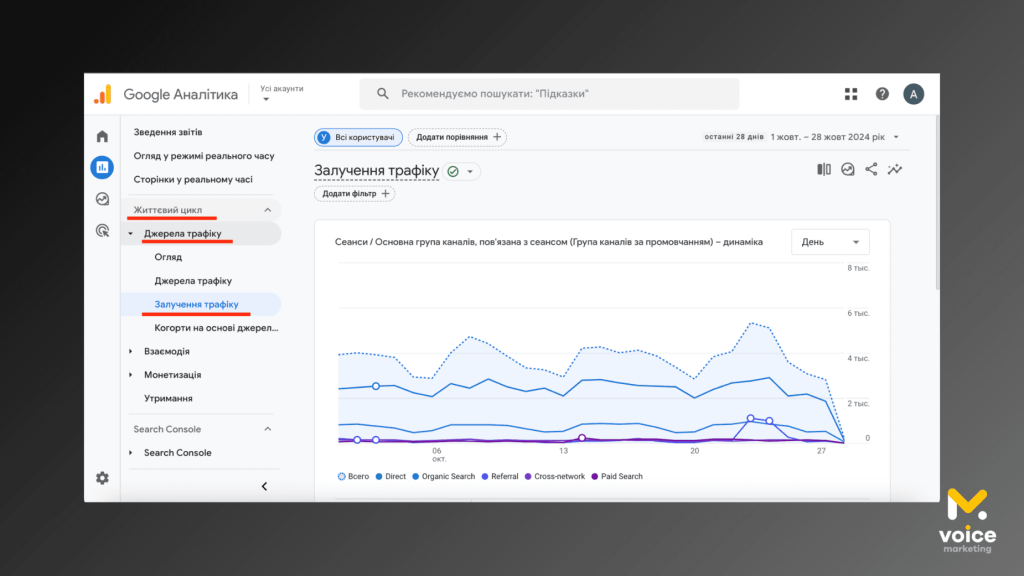1024x576 pixels.
Task: Open the Help question mark icon
Action: (x=882, y=94)
